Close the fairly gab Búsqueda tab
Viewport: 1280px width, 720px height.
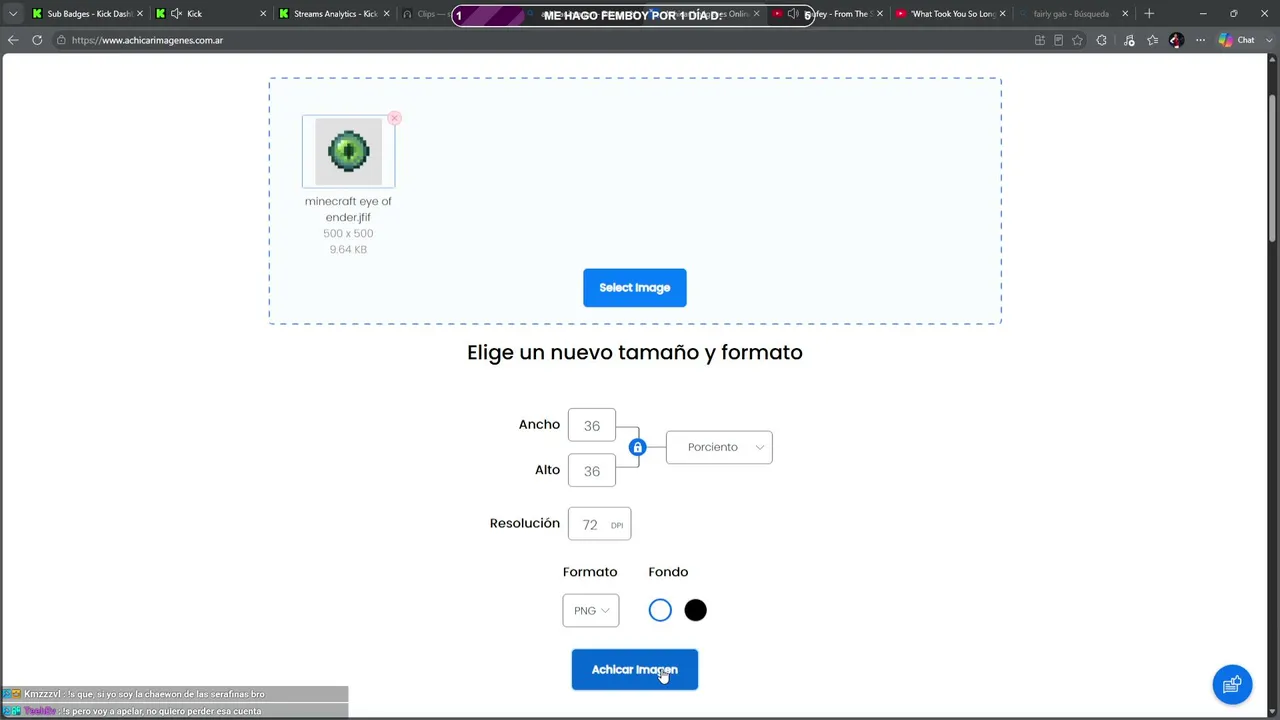tap(1125, 14)
